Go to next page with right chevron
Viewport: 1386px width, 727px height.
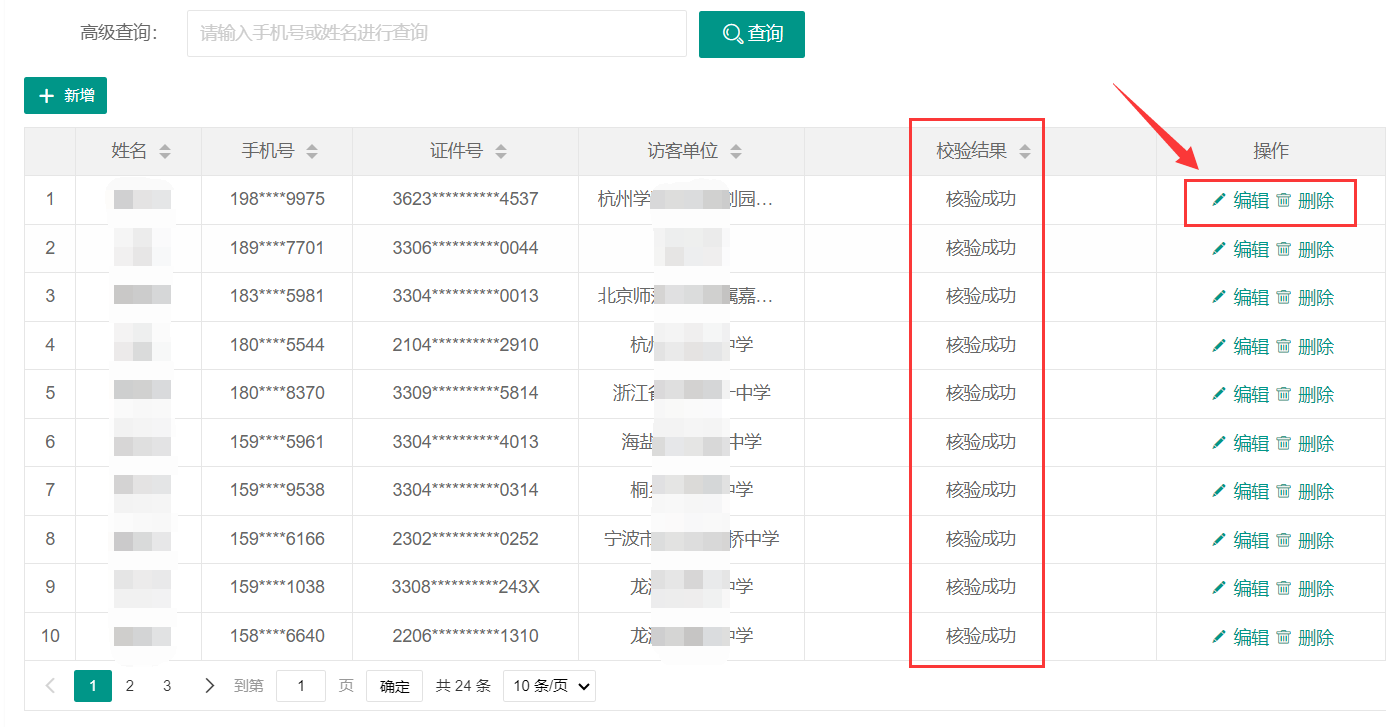(x=209, y=686)
